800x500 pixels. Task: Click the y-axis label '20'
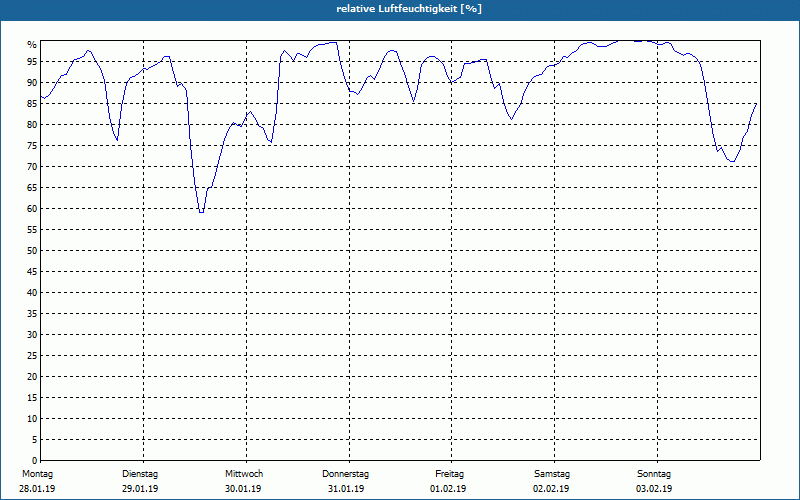coord(32,377)
